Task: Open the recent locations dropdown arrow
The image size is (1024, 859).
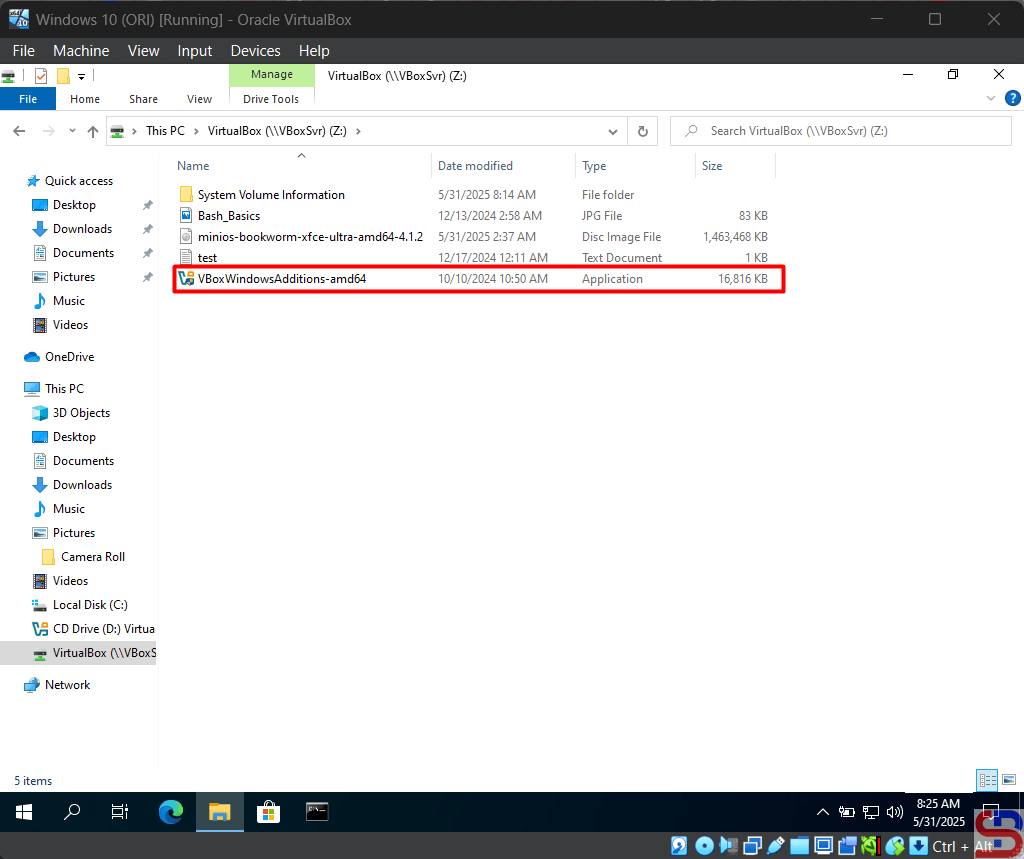Action: 72,131
